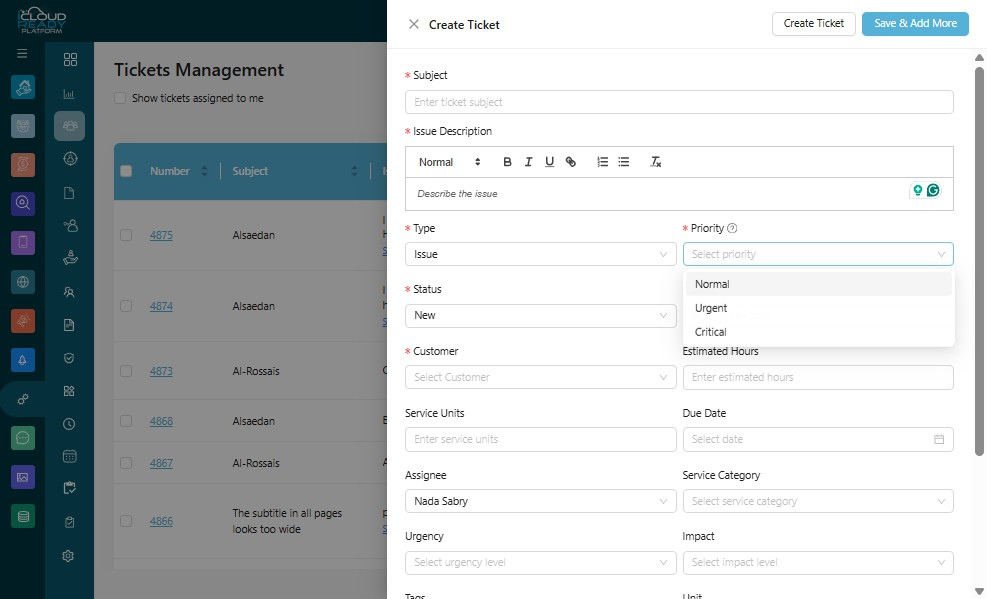Open the Impact level dropdown
This screenshot has height=599, width=987.
coord(818,562)
